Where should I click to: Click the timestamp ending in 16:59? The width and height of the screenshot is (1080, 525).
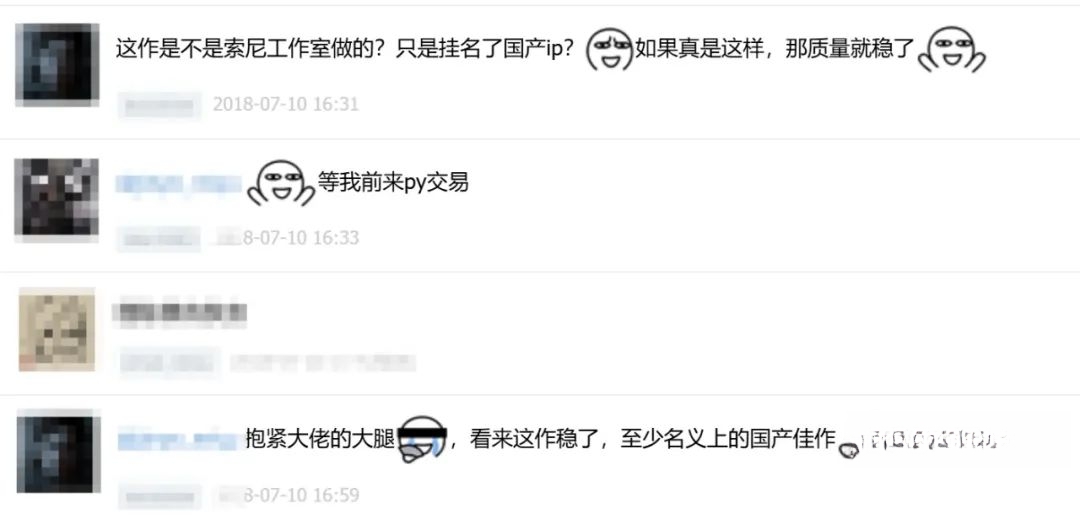click(288, 495)
